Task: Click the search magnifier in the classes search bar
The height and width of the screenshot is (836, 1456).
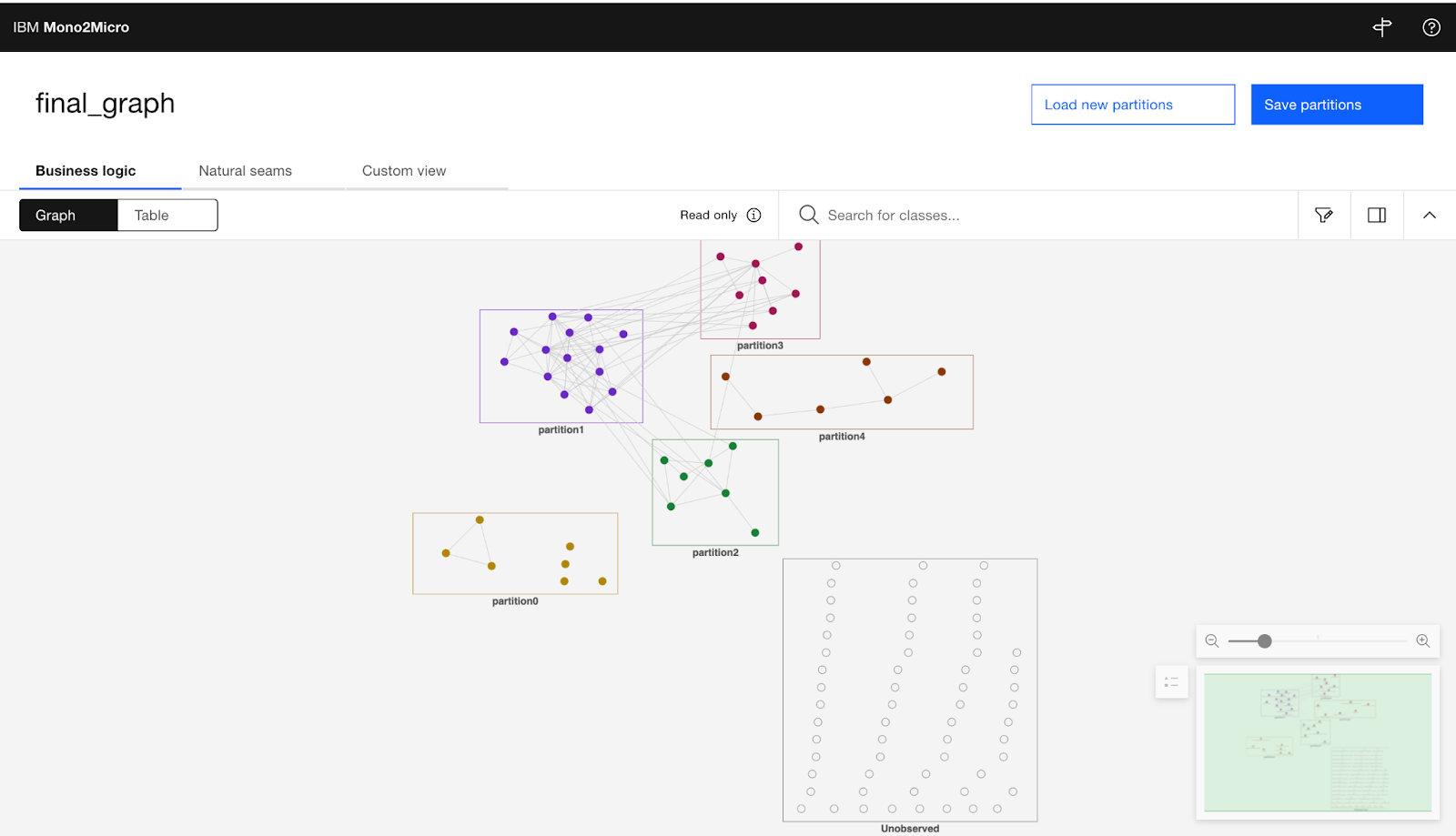Action: pyautogui.click(x=808, y=215)
